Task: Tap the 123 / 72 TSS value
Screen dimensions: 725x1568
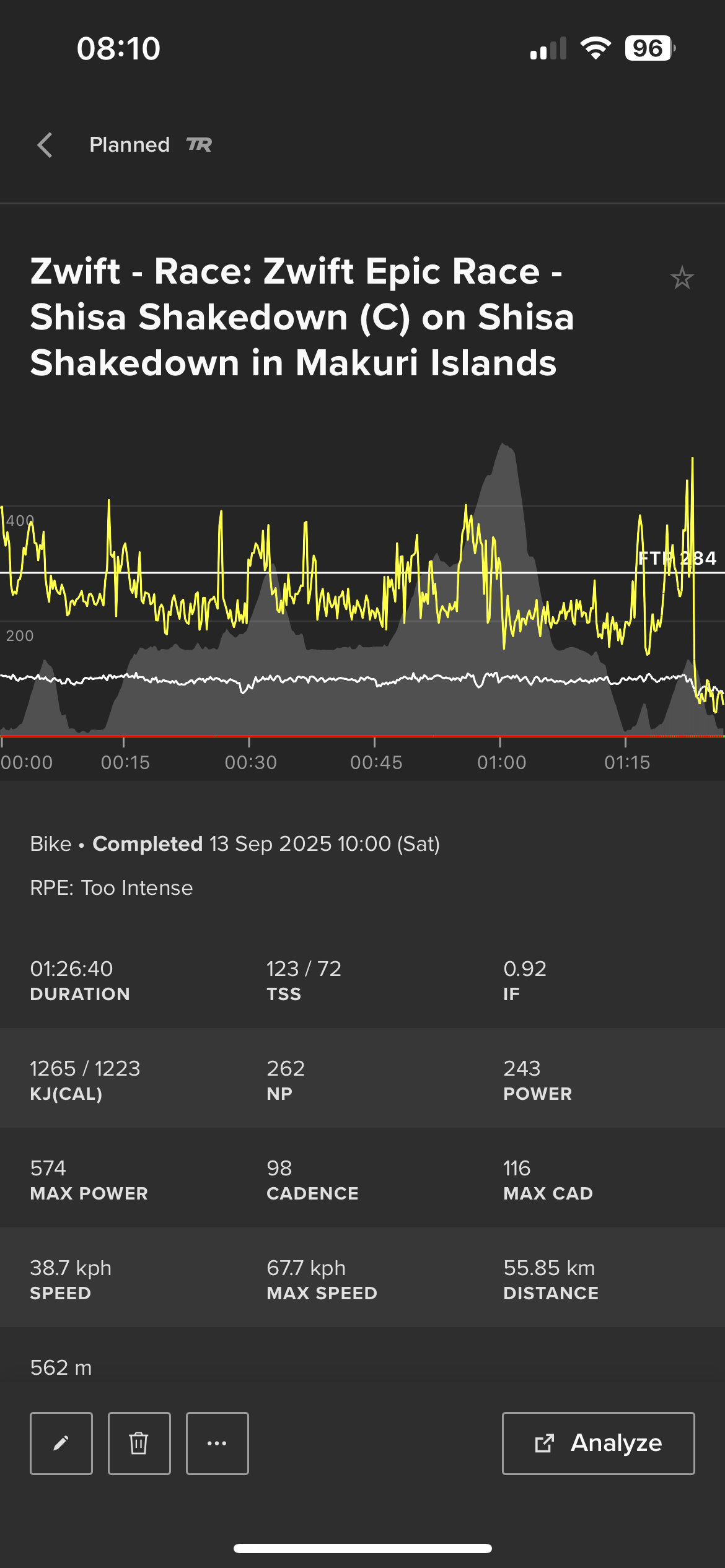Action: tap(304, 969)
